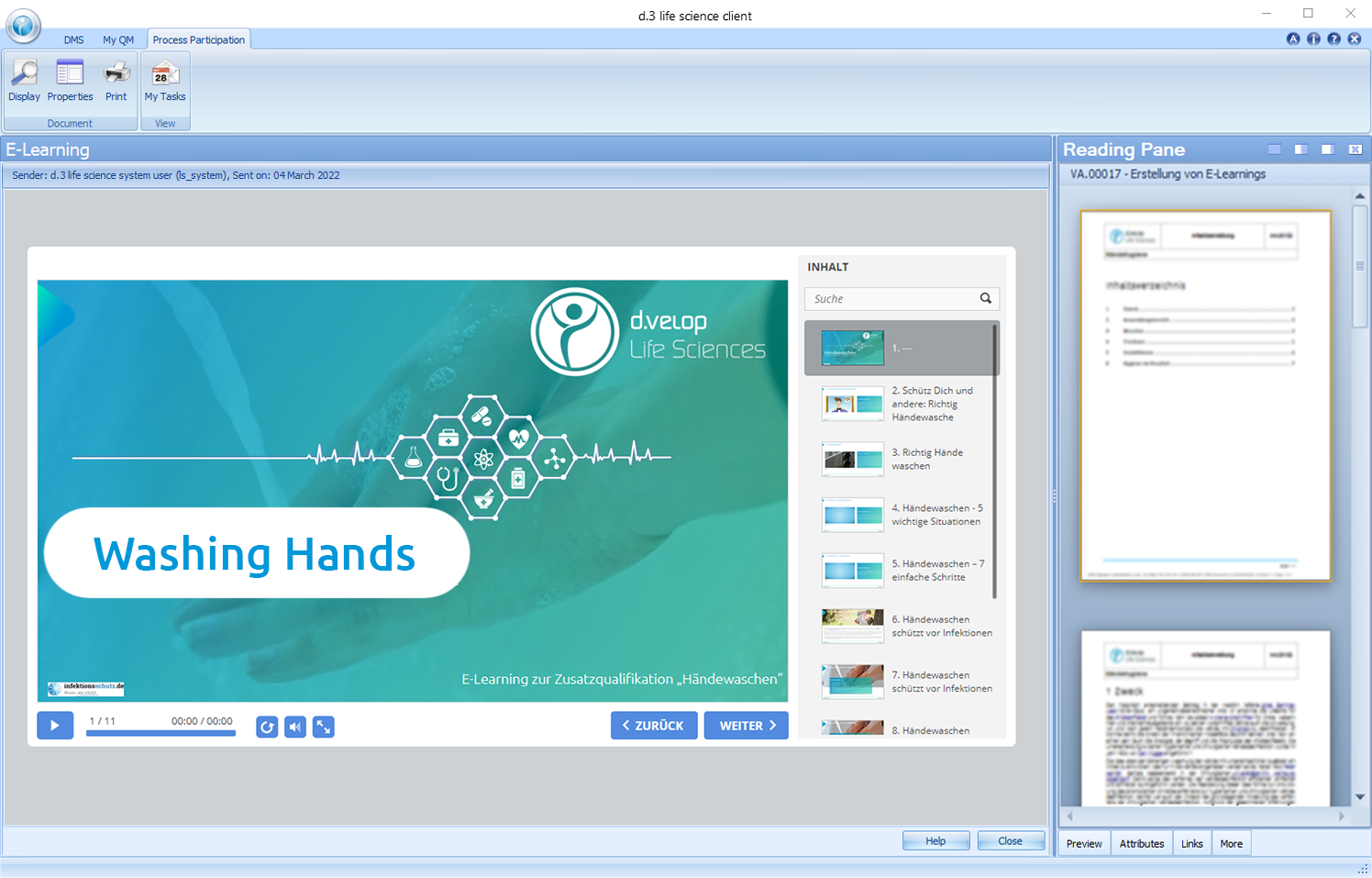Open the My QM ribbon tab
Screen dimensions: 1372x878
pos(118,40)
